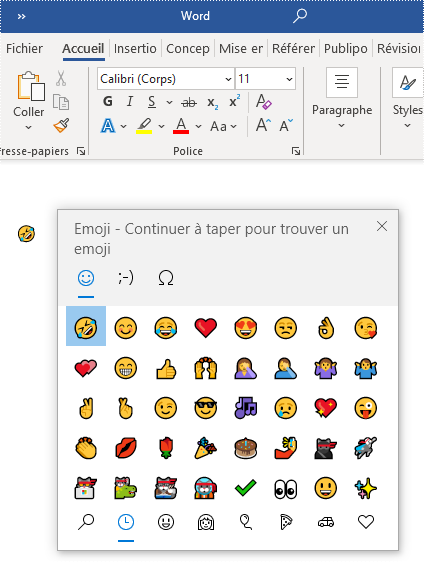Insert the thumbs up emoji
Image resolution: width=424 pixels, height=562 pixels.
166,368
